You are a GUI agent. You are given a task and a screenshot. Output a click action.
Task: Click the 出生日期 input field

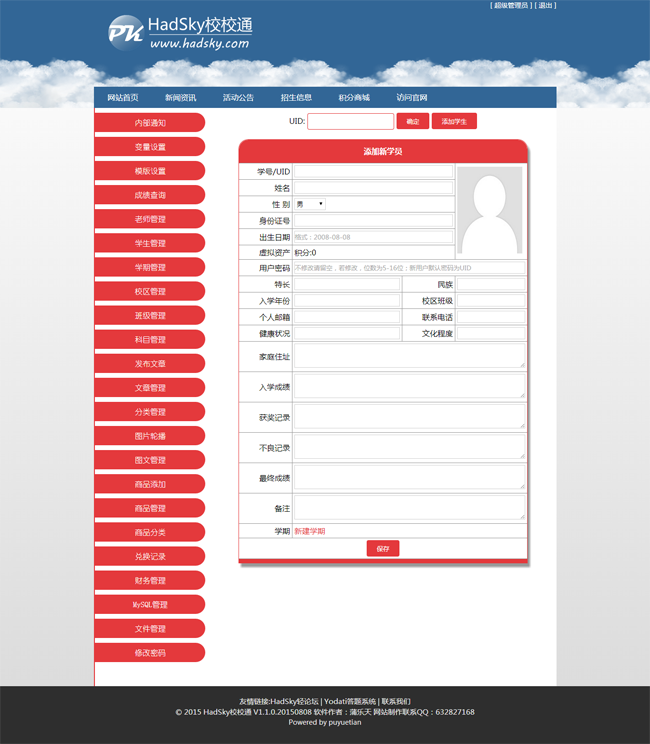[373, 237]
